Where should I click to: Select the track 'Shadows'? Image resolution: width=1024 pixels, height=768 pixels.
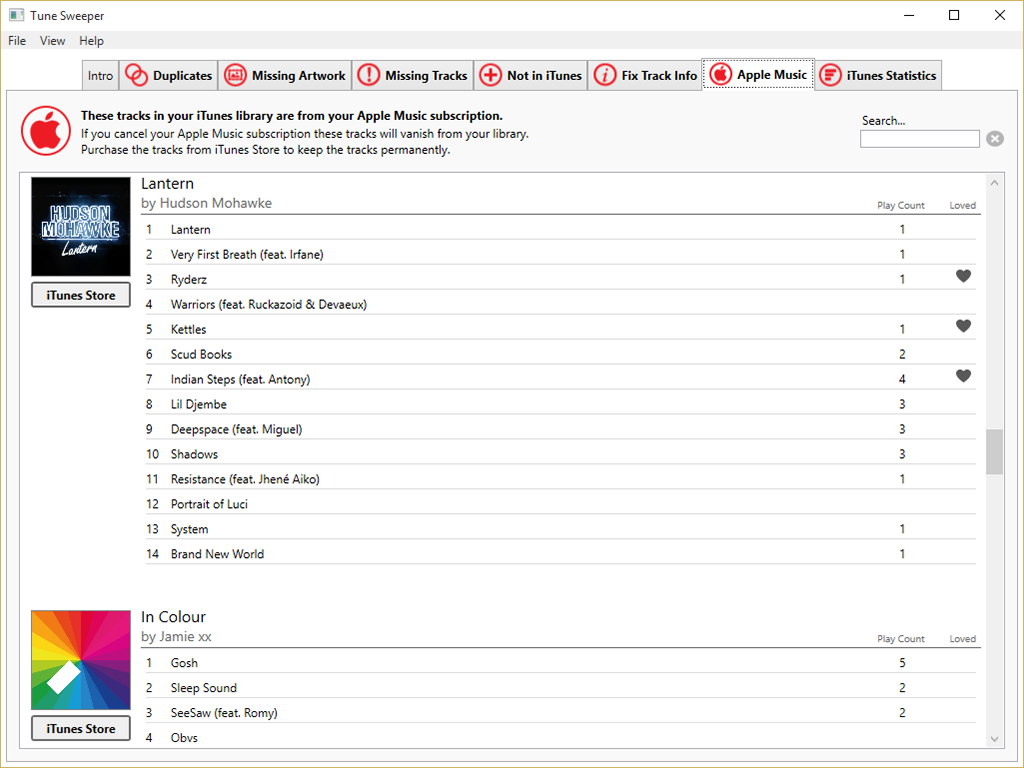click(x=560, y=454)
